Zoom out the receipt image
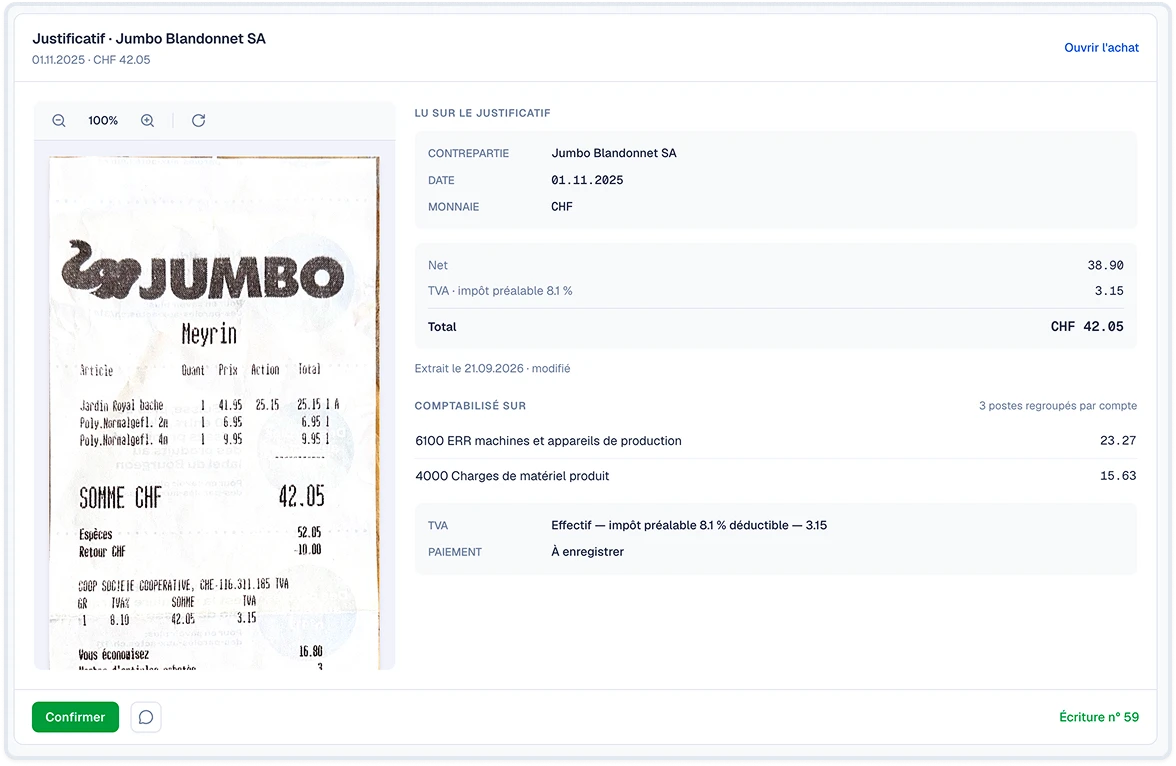Viewport: 1176px width, 766px height. [58, 121]
